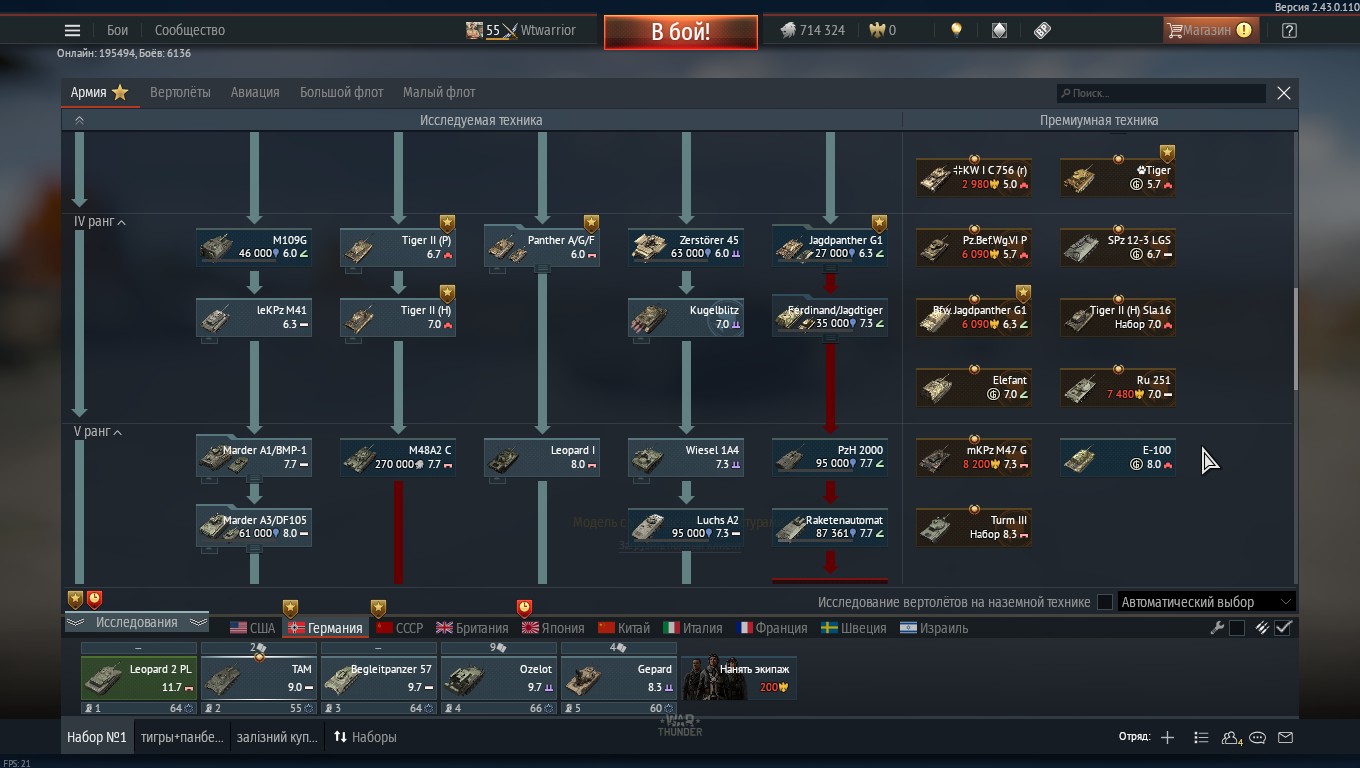Select the Kugelblitz vehicle

686,317
